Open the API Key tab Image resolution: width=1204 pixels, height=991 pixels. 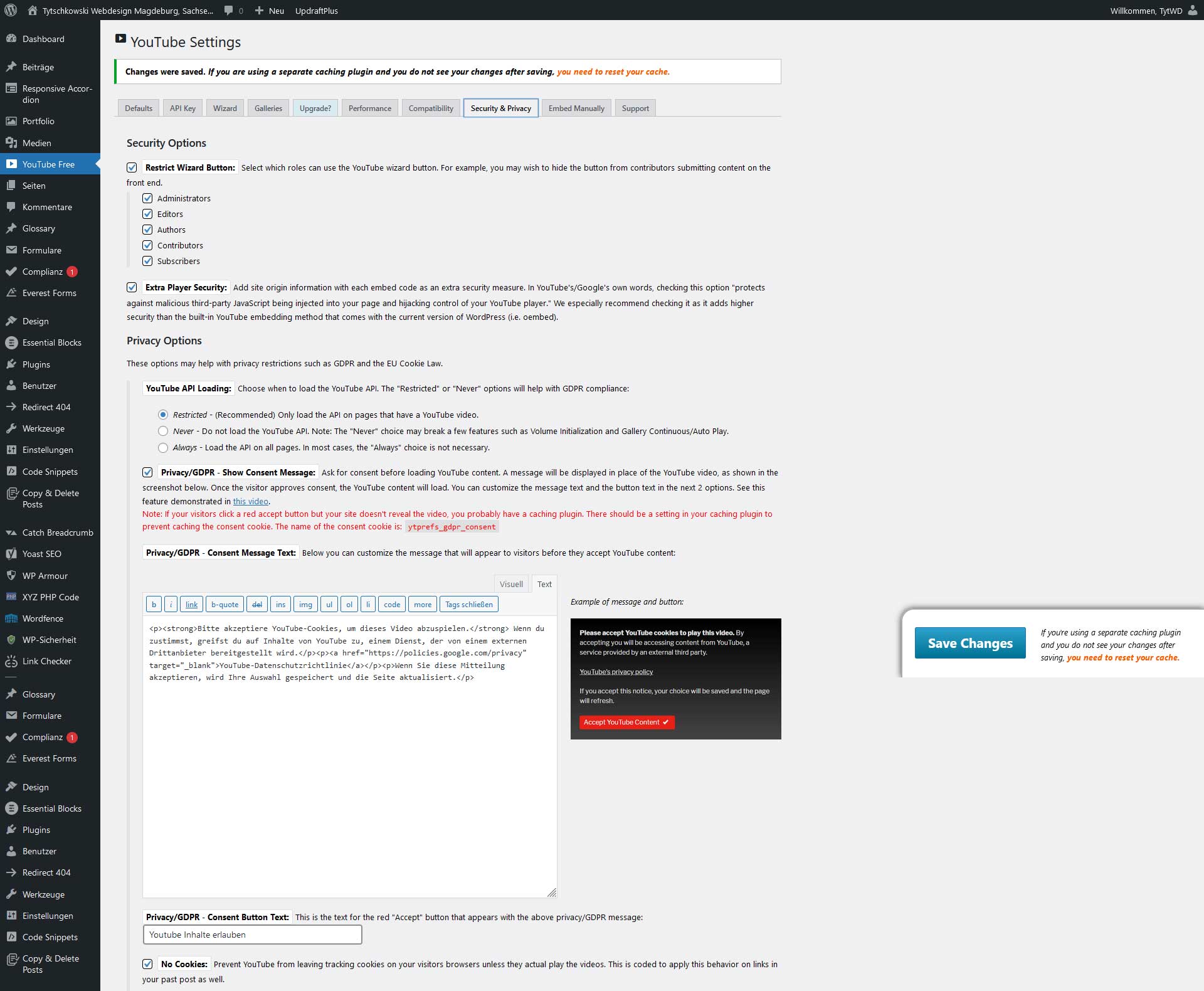click(182, 108)
